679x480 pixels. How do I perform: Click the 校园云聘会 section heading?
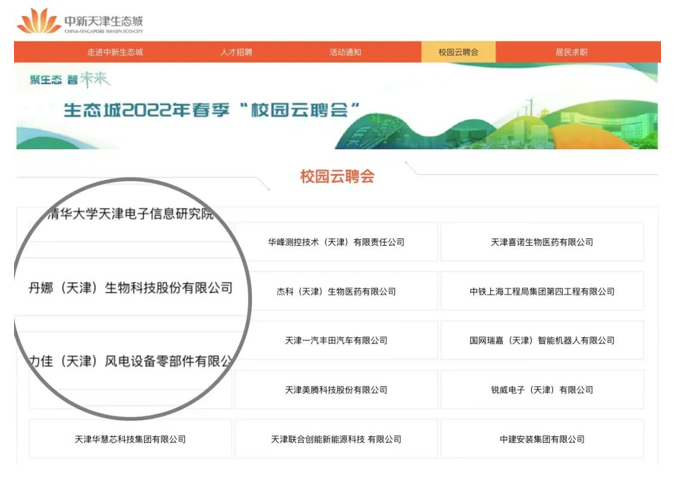coord(337,176)
